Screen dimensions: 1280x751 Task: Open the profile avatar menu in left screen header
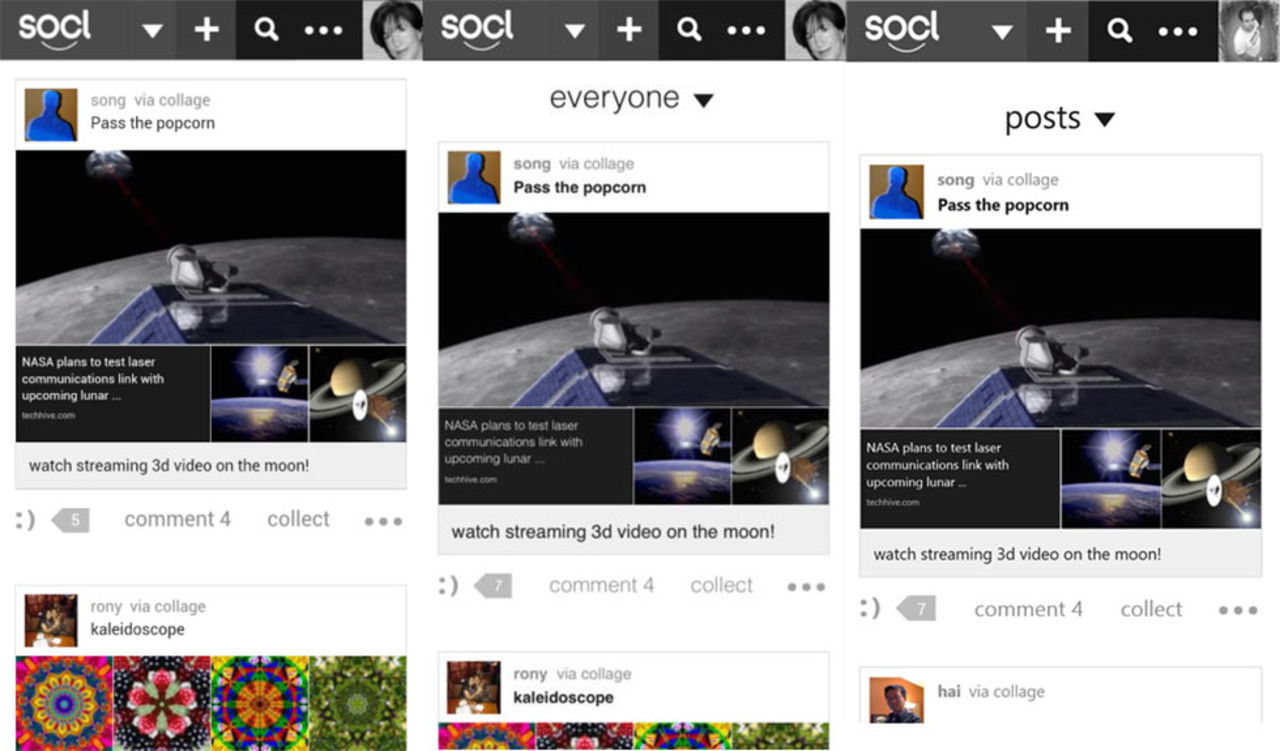[x=395, y=30]
